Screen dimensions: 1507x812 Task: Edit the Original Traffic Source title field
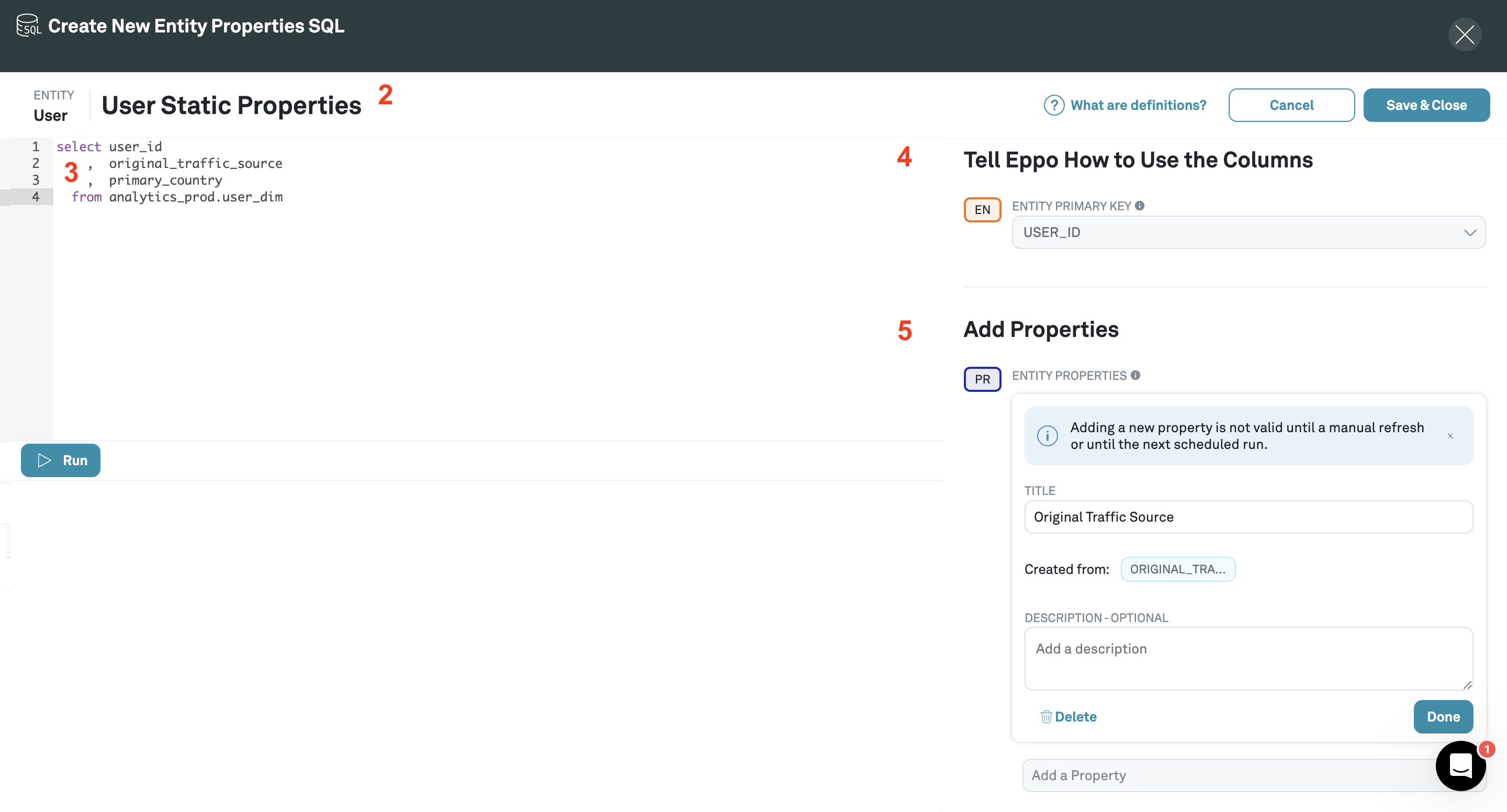coord(1248,516)
